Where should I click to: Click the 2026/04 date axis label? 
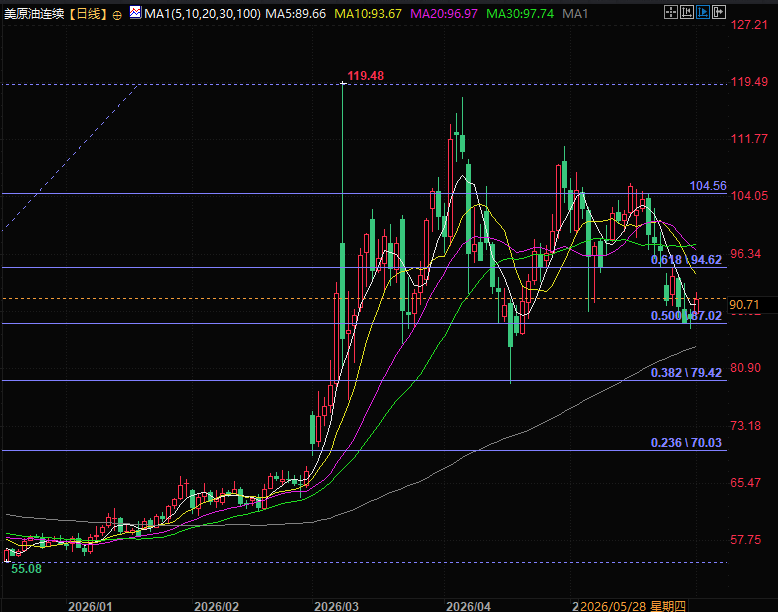click(468, 606)
